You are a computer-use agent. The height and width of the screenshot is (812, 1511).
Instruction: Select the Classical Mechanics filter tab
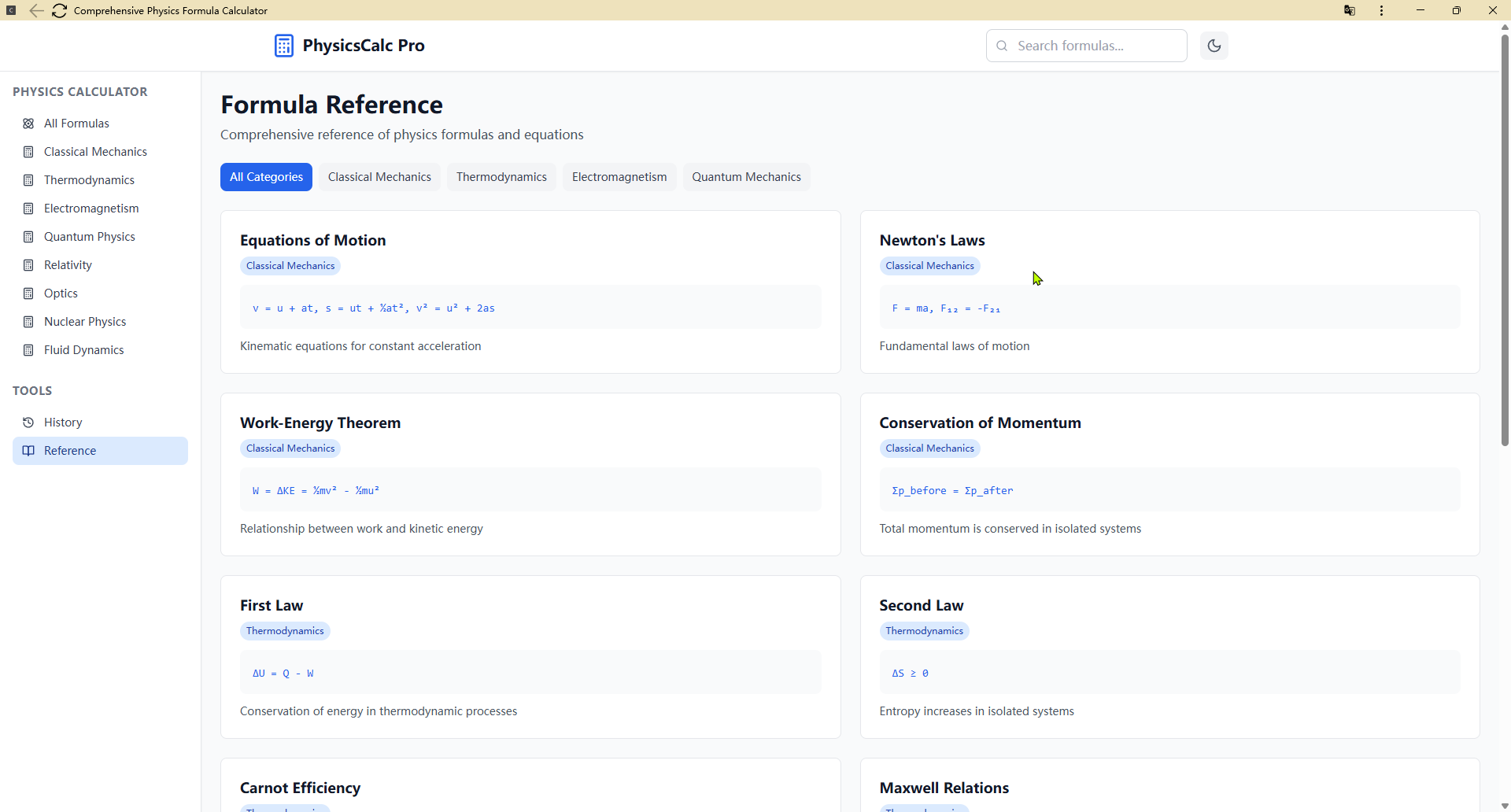click(x=379, y=177)
